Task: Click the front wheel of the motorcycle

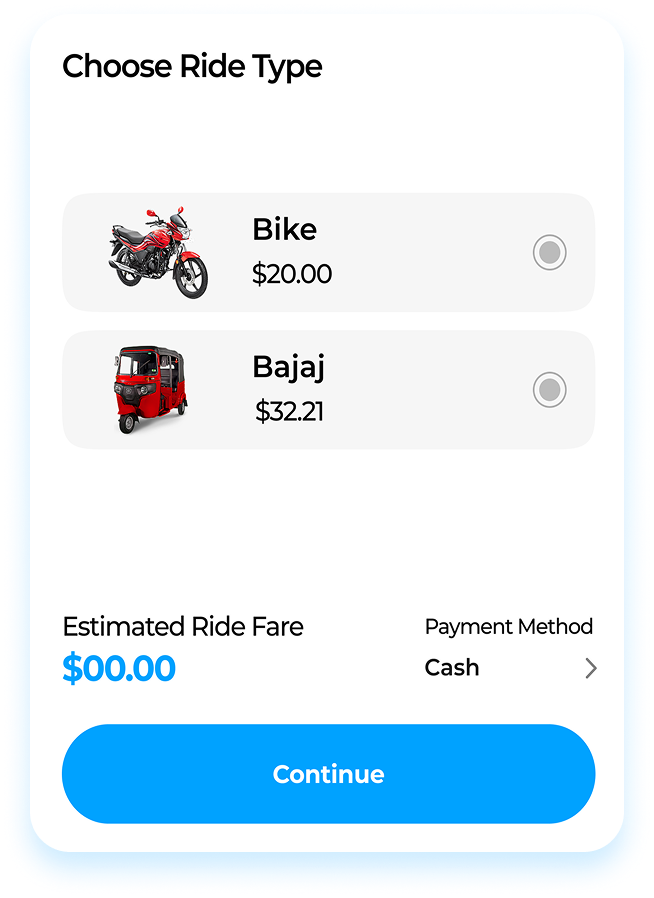Action: point(191,276)
